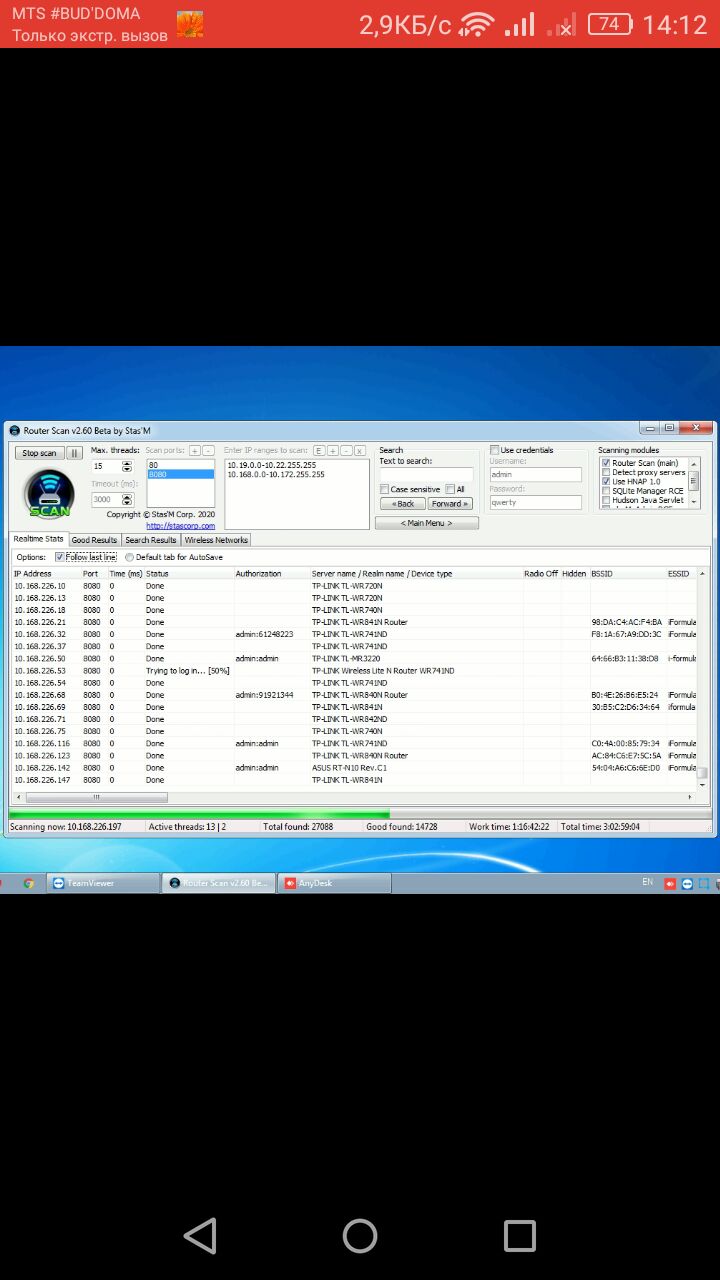Select port 80 in scan ports list
720x1280 pixels.
coord(180,465)
